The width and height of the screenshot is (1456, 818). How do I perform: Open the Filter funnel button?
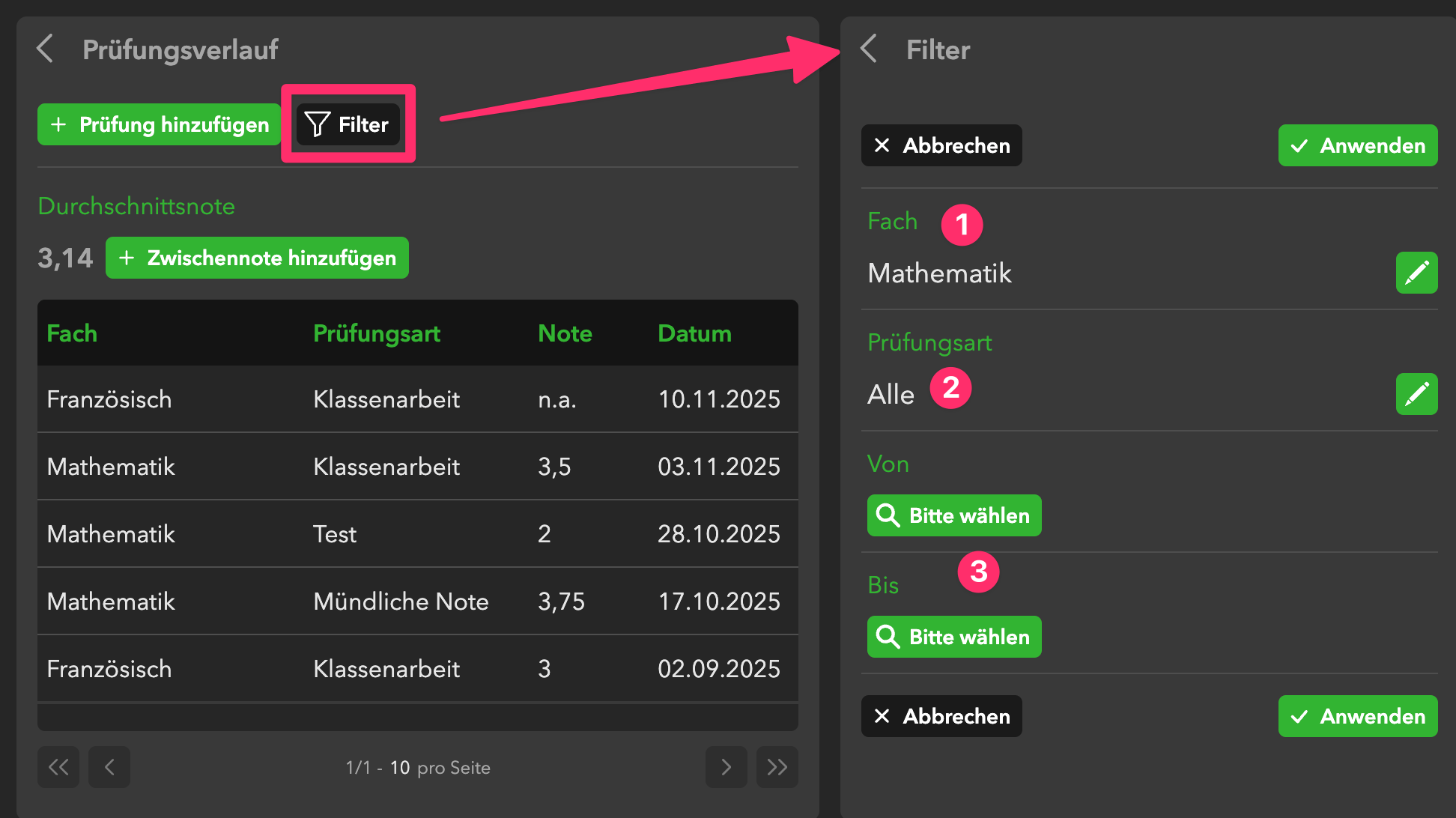(x=348, y=124)
